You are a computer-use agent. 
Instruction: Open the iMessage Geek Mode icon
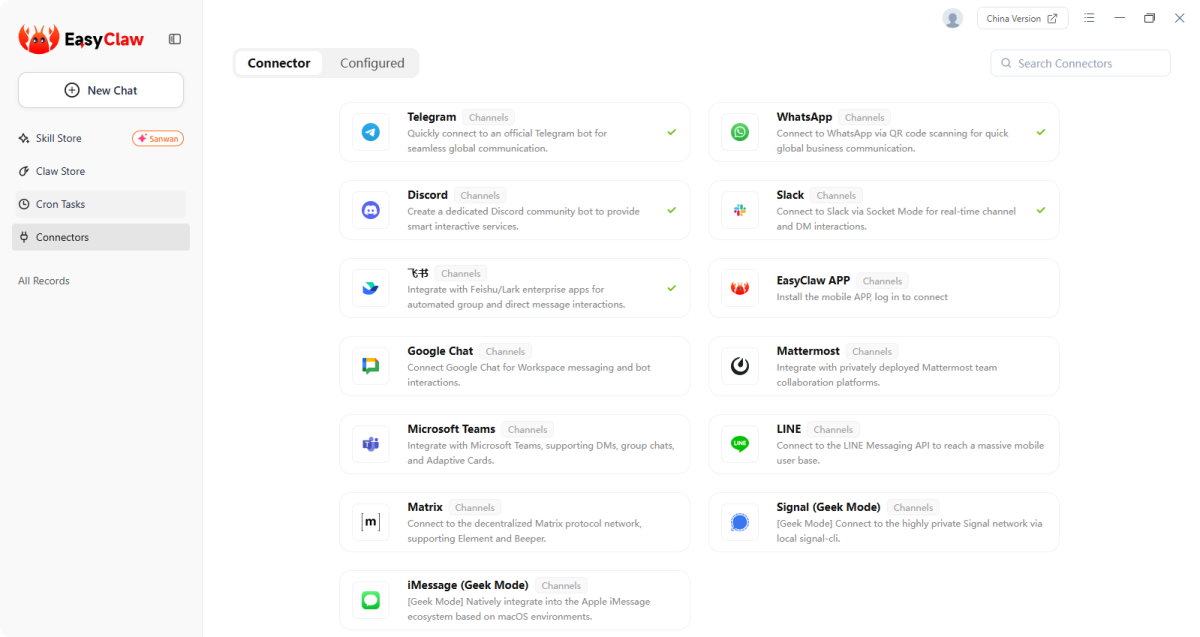[371, 600]
